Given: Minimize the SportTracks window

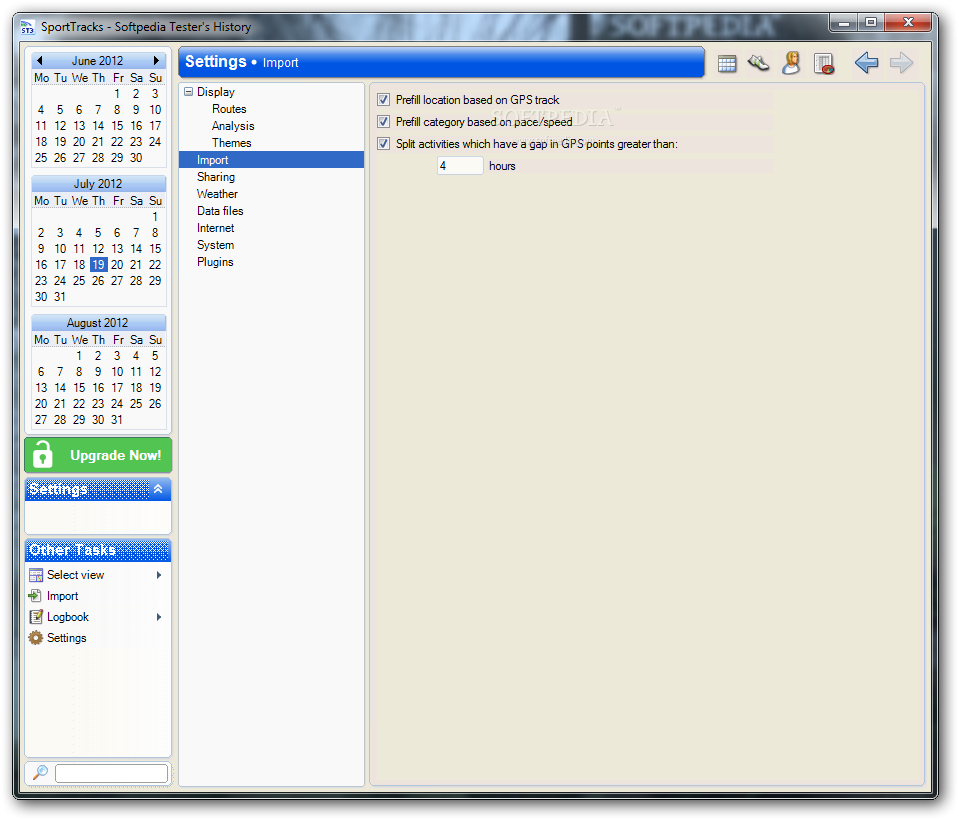Looking at the screenshot, I should 843,23.
